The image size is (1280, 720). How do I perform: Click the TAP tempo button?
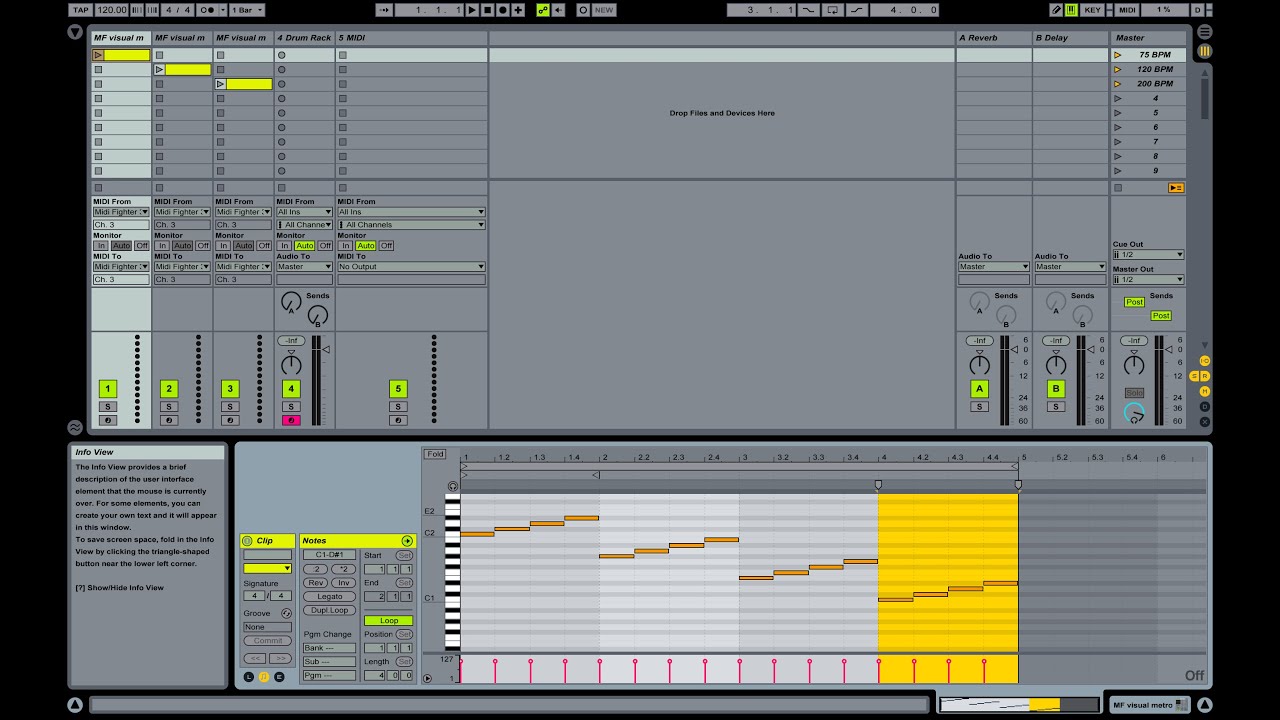point(81,10)
